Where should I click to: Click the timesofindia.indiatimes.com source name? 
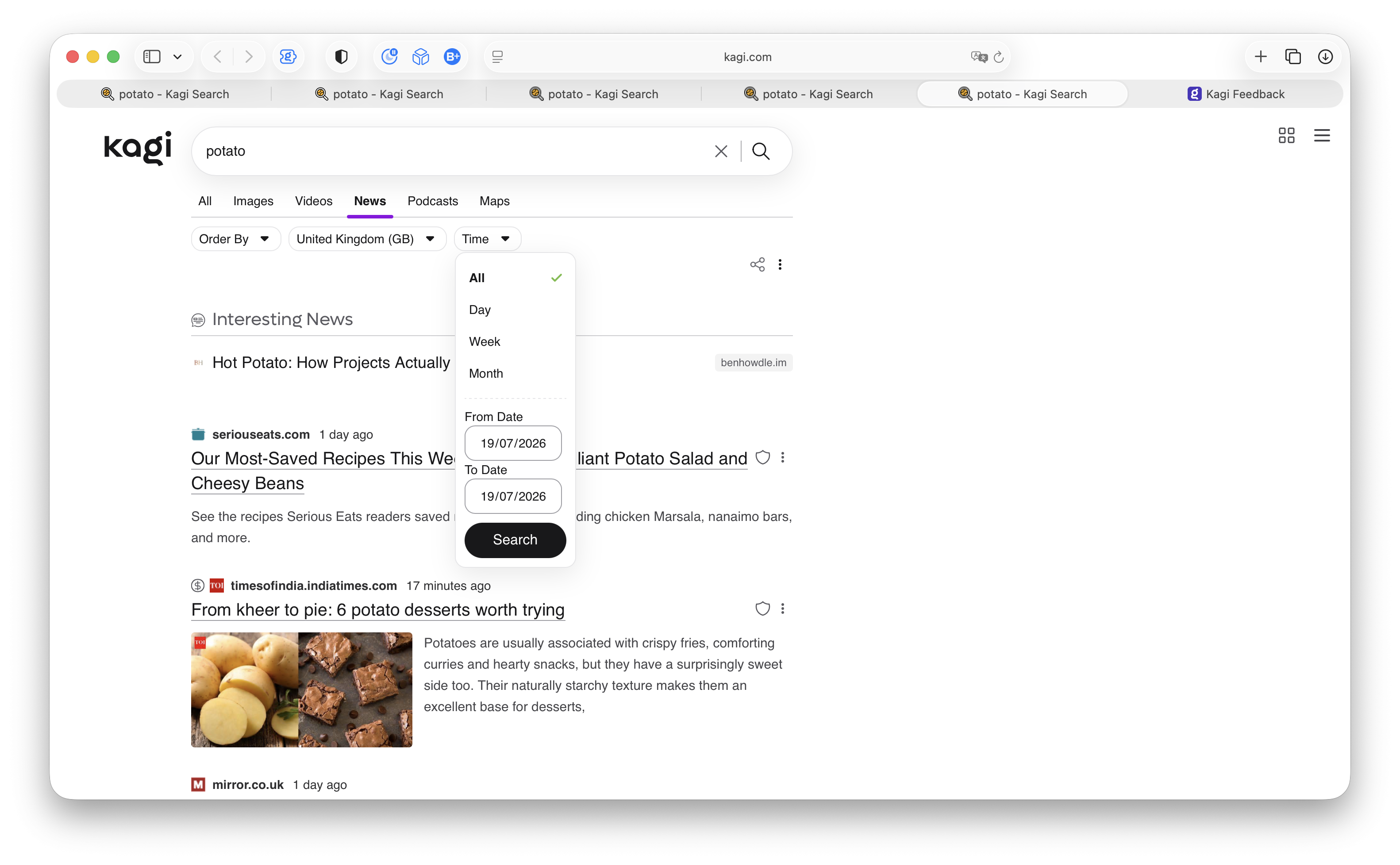point(314,586)
